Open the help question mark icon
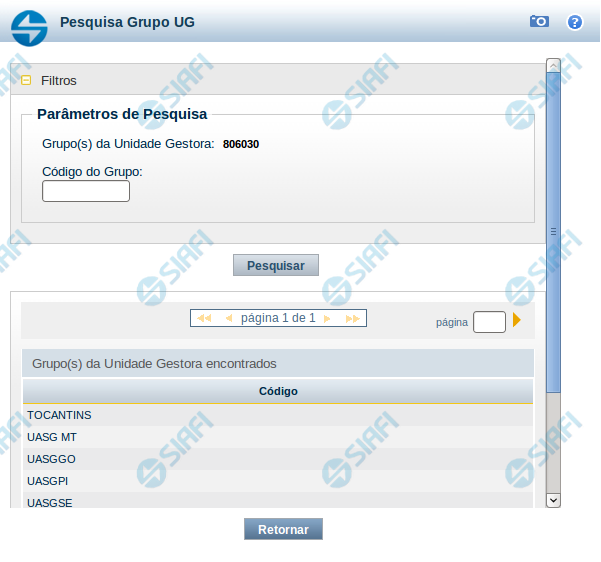 pos(574,22)
